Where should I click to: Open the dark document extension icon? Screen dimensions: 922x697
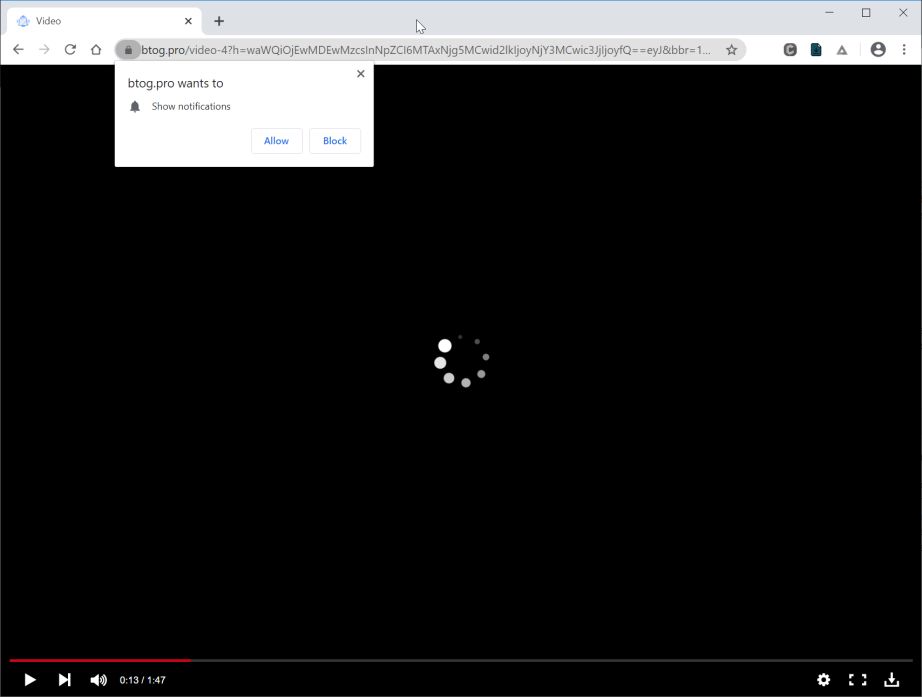816,50
